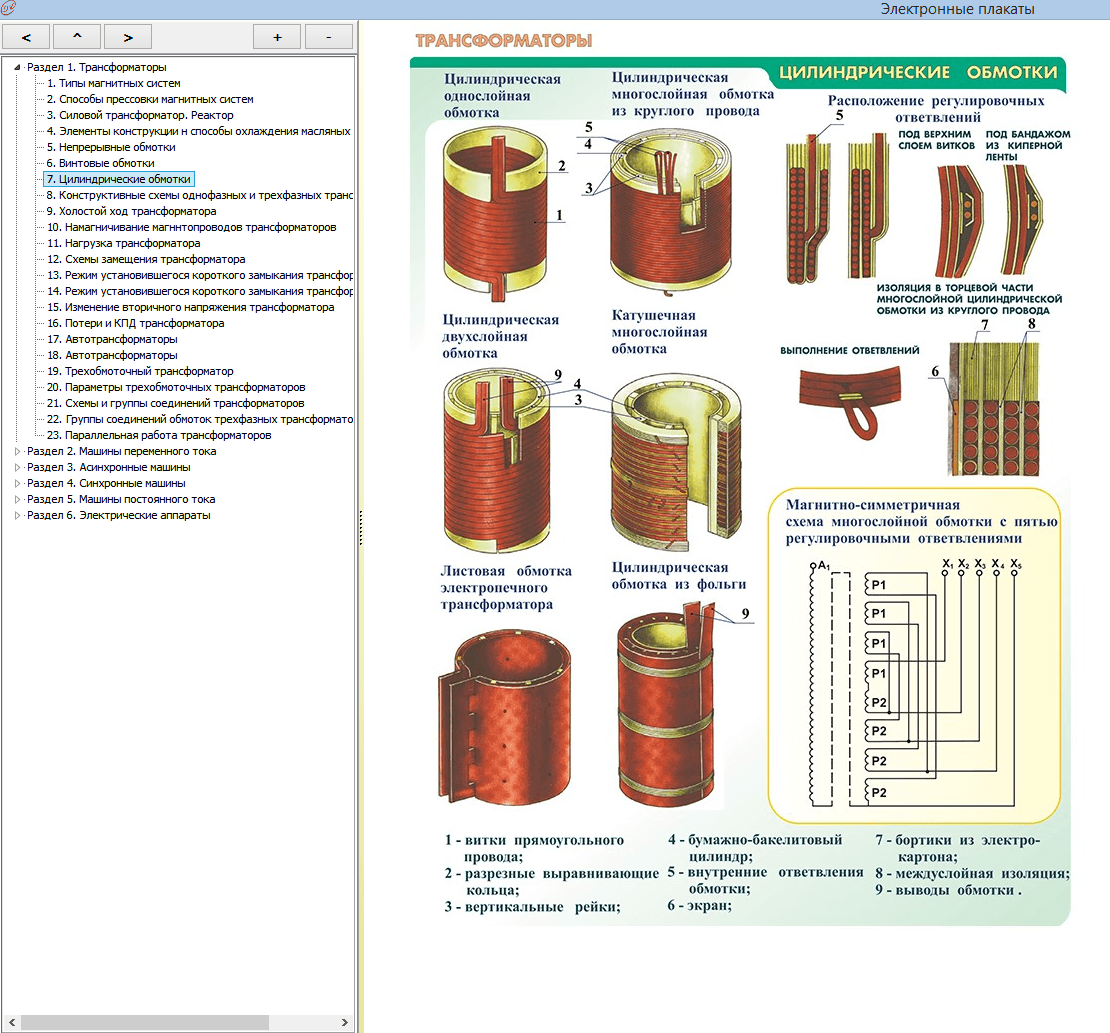
Task: Expand Раздел 2. Машины переменного тока
Action: (17, 451)
